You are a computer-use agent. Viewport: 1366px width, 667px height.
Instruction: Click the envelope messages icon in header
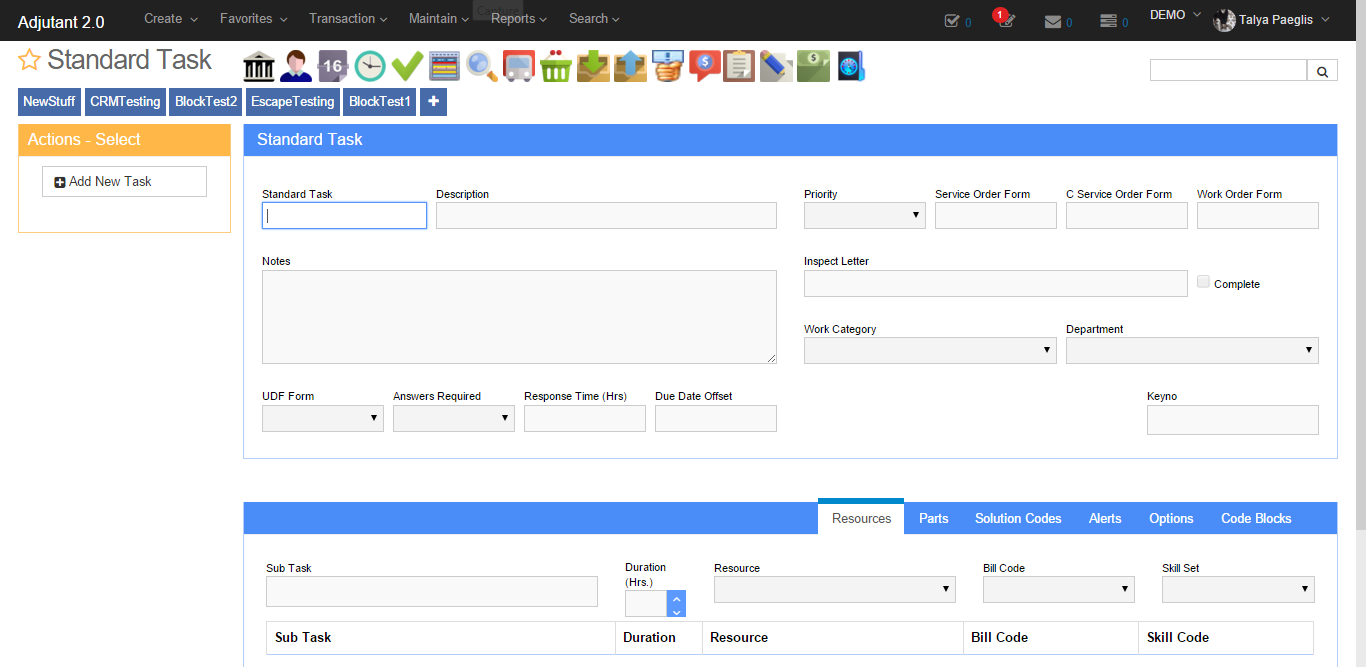(1053, 21)
